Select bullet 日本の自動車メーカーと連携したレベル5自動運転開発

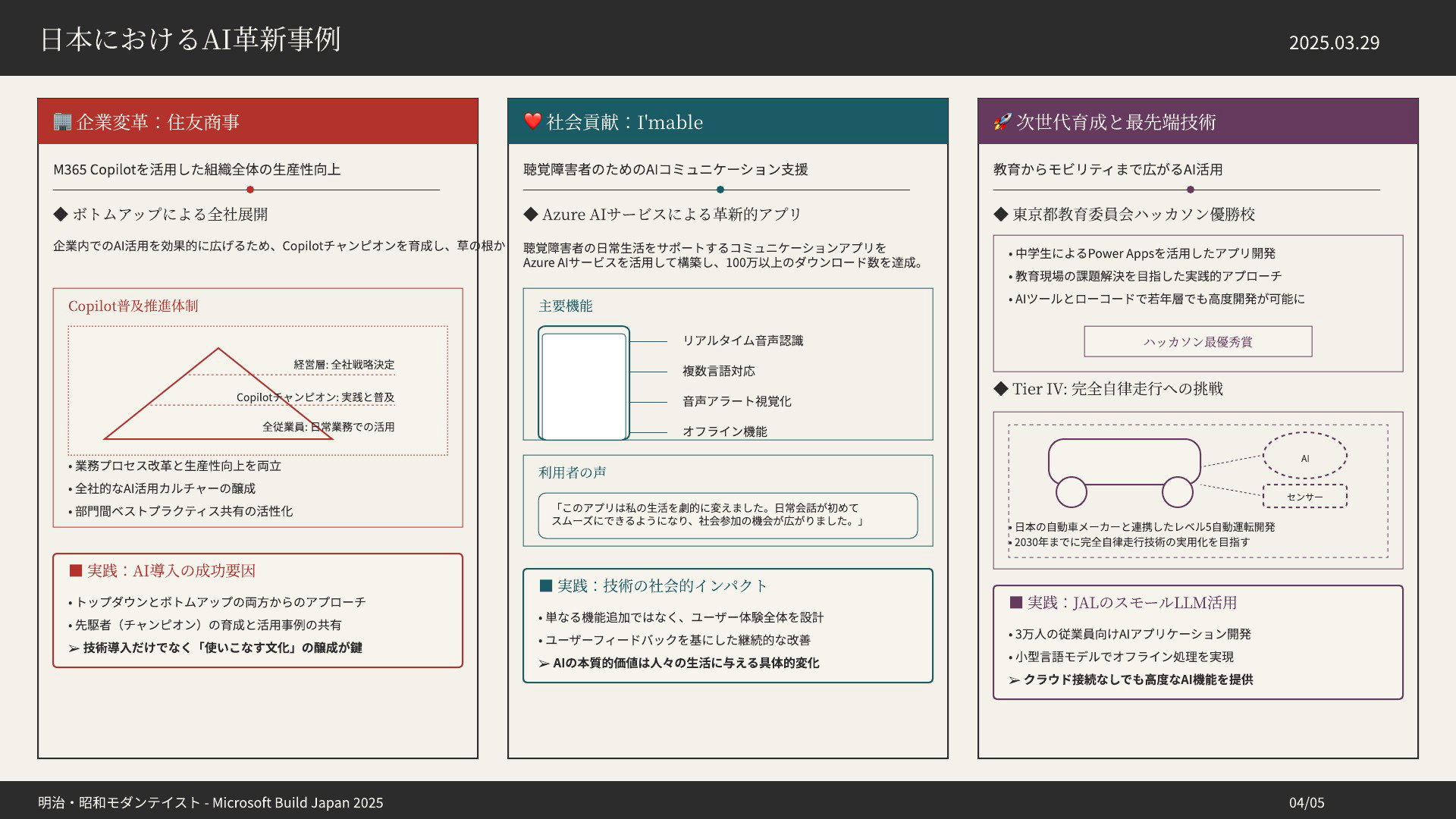tap(1142, 527)
